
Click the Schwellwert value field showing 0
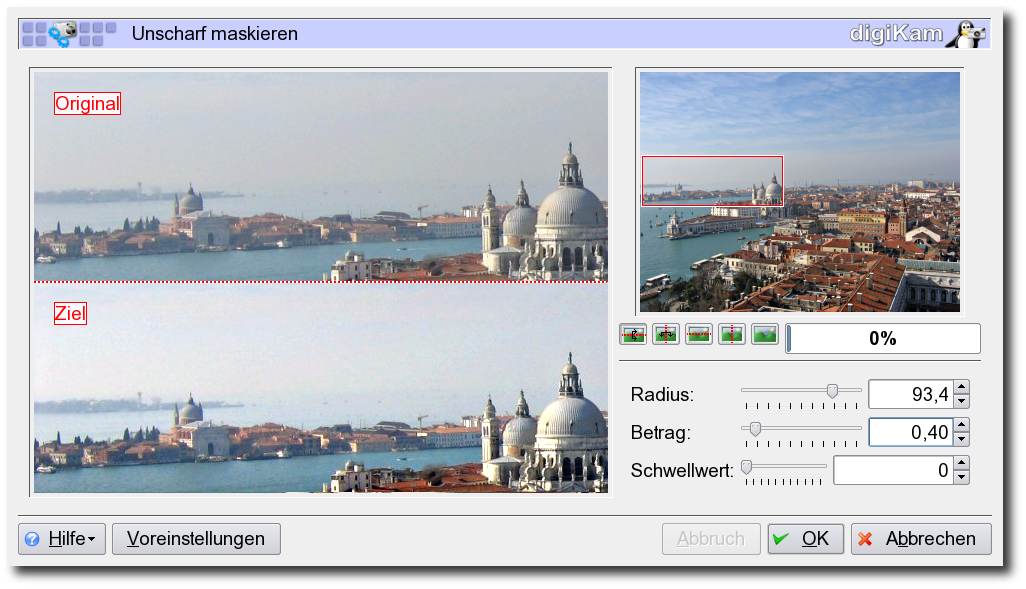click(892, 470)
